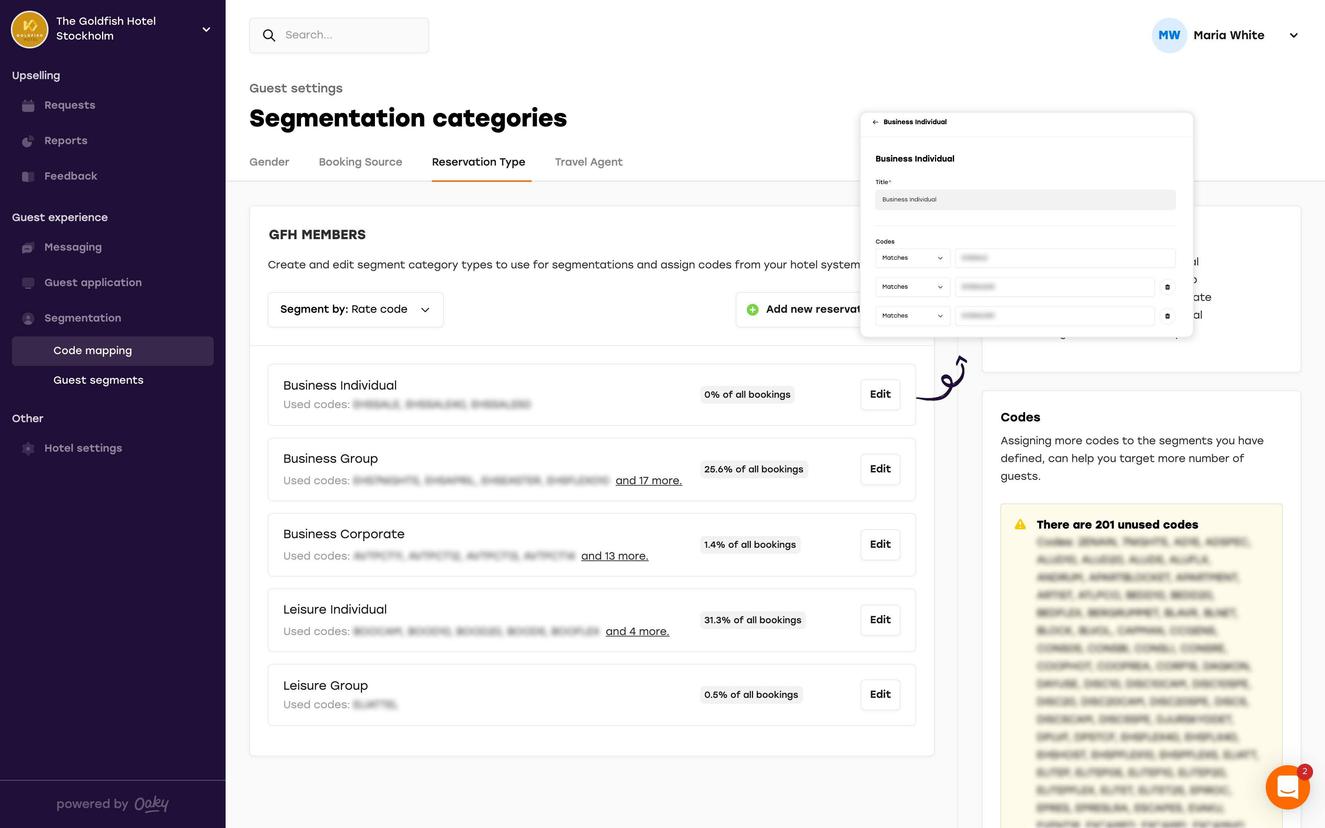
Task: Click the Messaging icon in sidebar
Action: point(28,247)
